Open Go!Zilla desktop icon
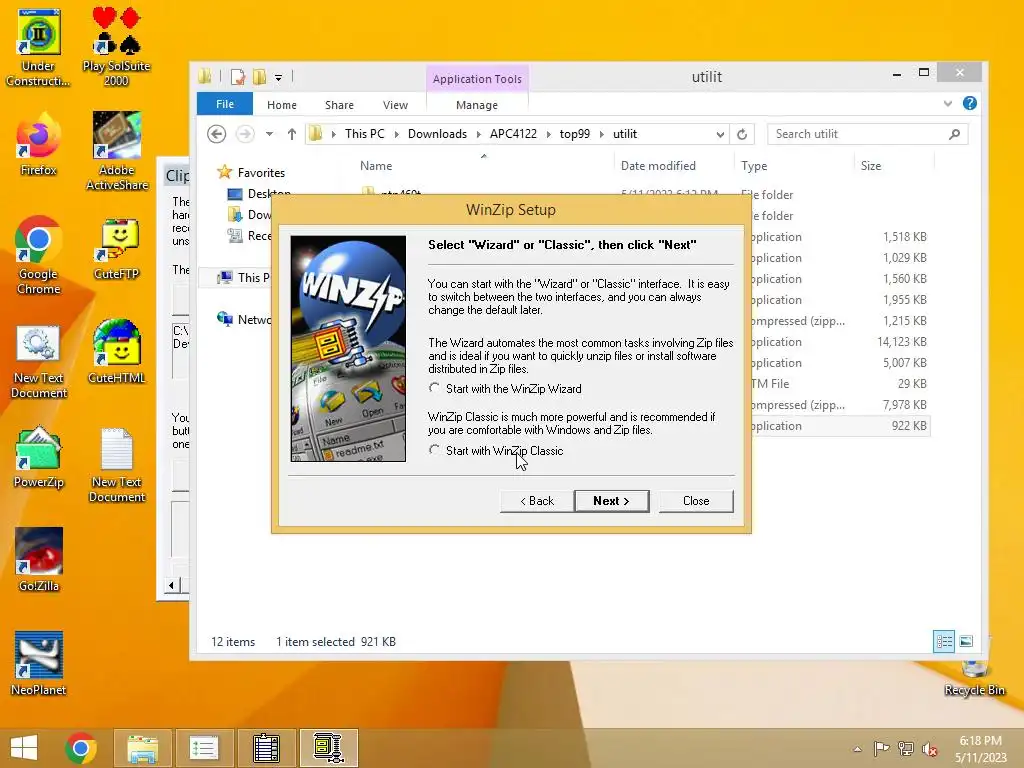Image resolution: width=1024 pixels, height=768 pixels. 39,560
